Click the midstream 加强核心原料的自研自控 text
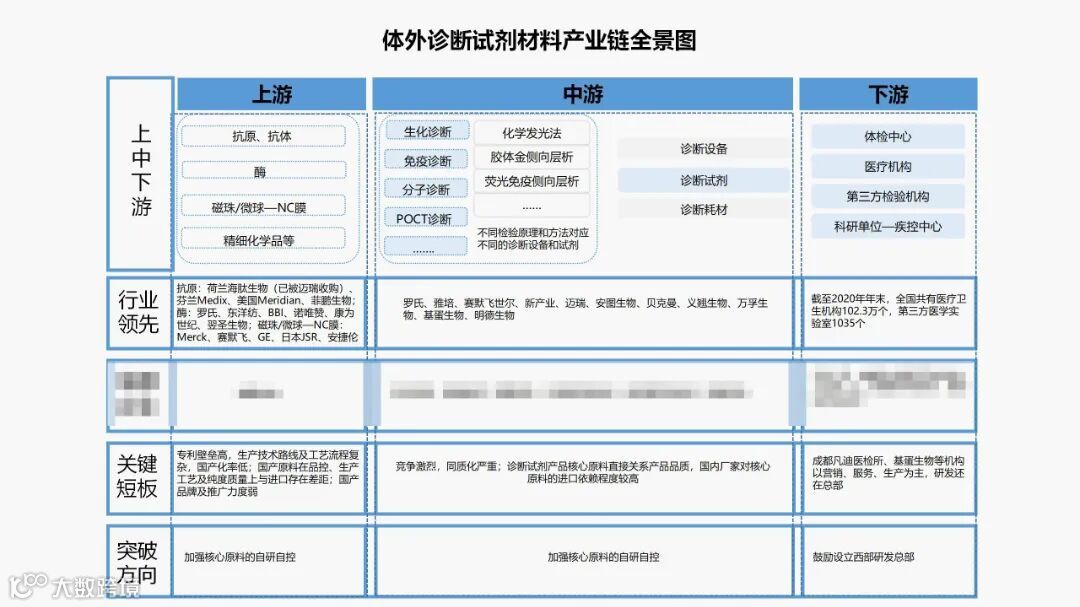Viewport: 1080px width, 607px height. pos(603,557)
